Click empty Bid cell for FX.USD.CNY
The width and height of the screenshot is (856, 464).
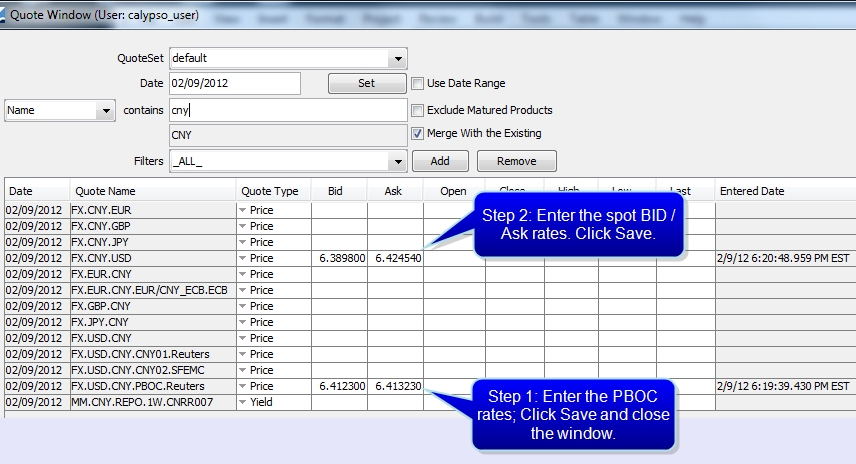click(340, 338)
